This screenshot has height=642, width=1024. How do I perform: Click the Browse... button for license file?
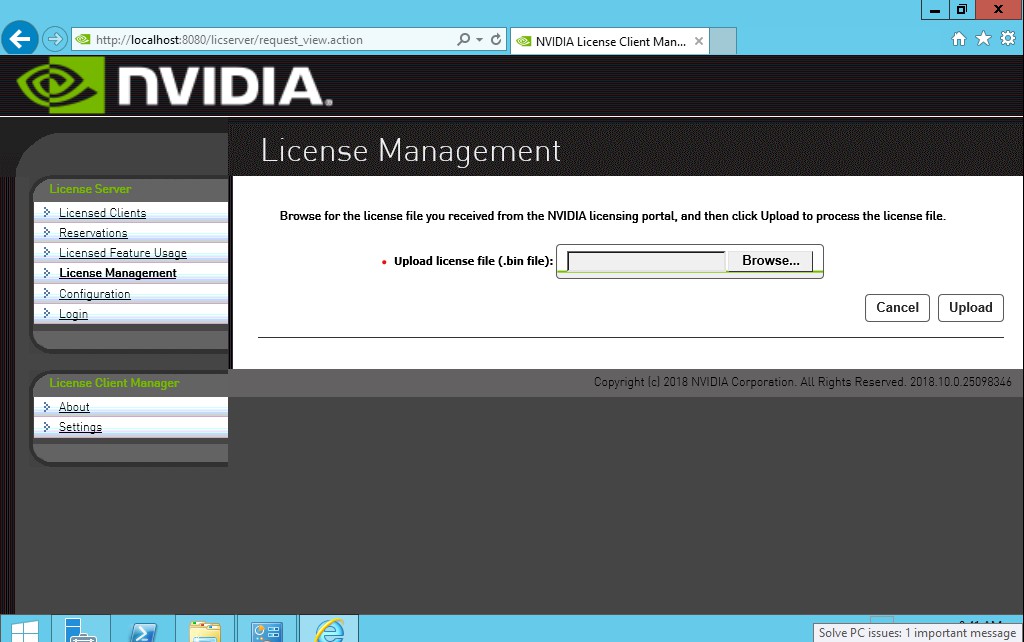click(x=771, y=261)
